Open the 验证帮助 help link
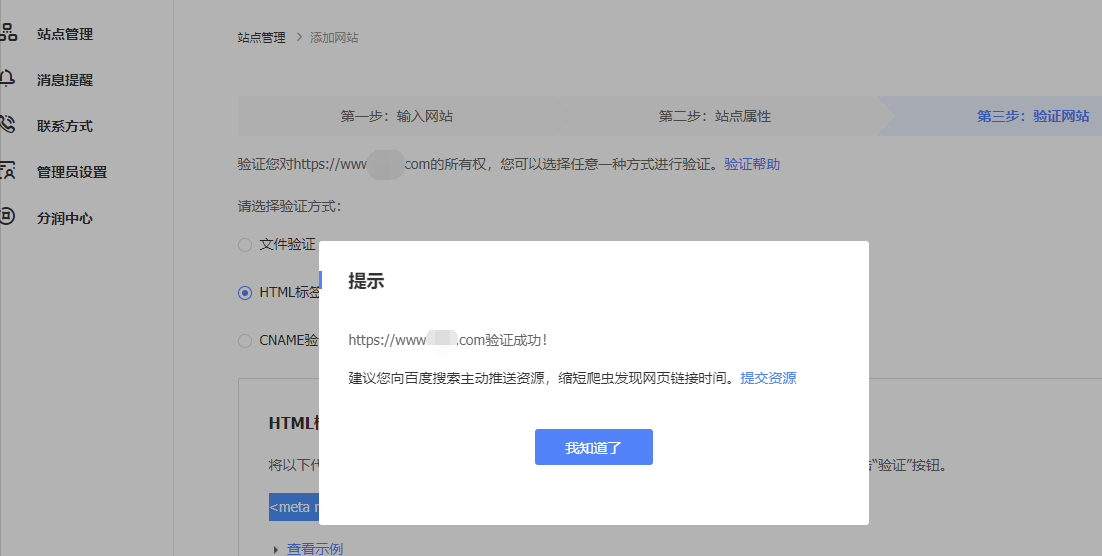The width and height of the screenshot is (1102, 556). click(x=752, y=164)
